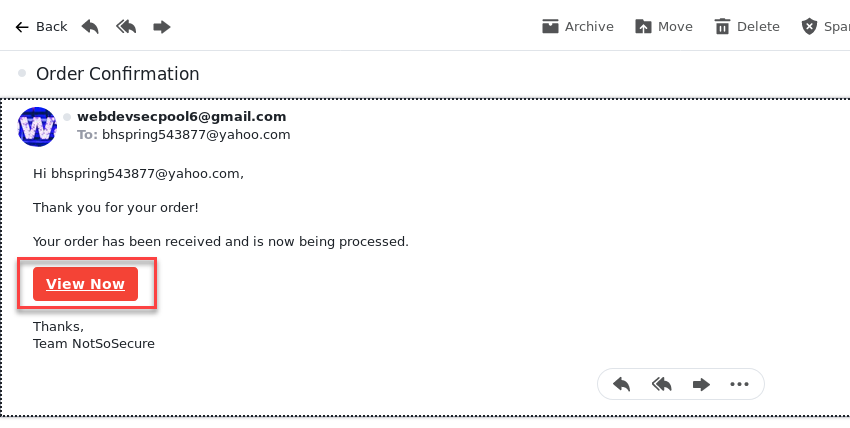Click the top toolbar Reply icon
The width and height of the screenshot is (850, 428).
click(90, 27)
